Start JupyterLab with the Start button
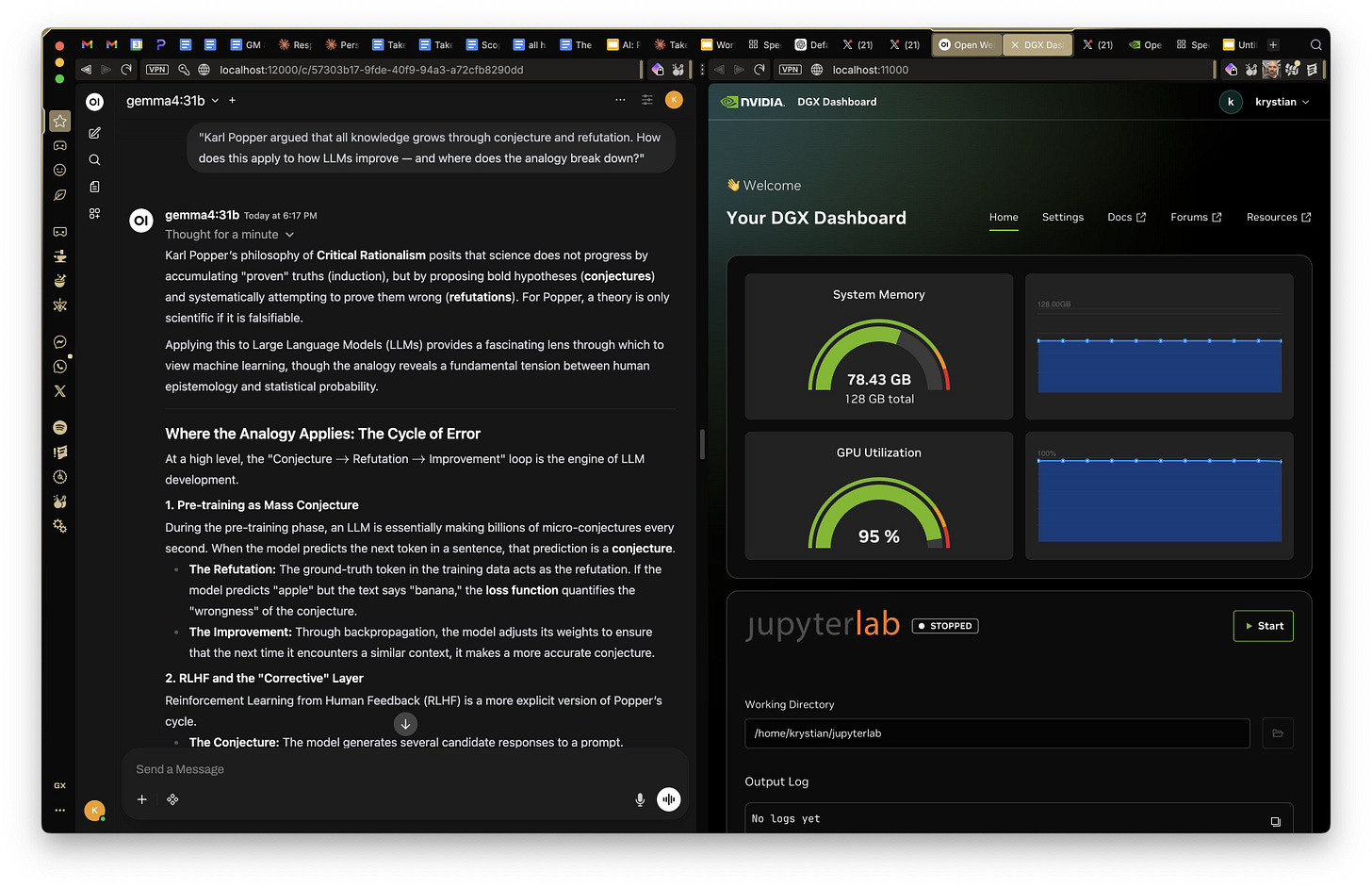Screen dimensions: 1372x888 1264,626
